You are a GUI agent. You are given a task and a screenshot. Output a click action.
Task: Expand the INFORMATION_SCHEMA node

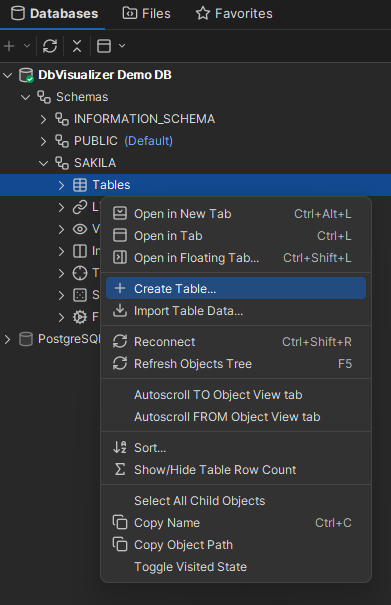point(43,119)
